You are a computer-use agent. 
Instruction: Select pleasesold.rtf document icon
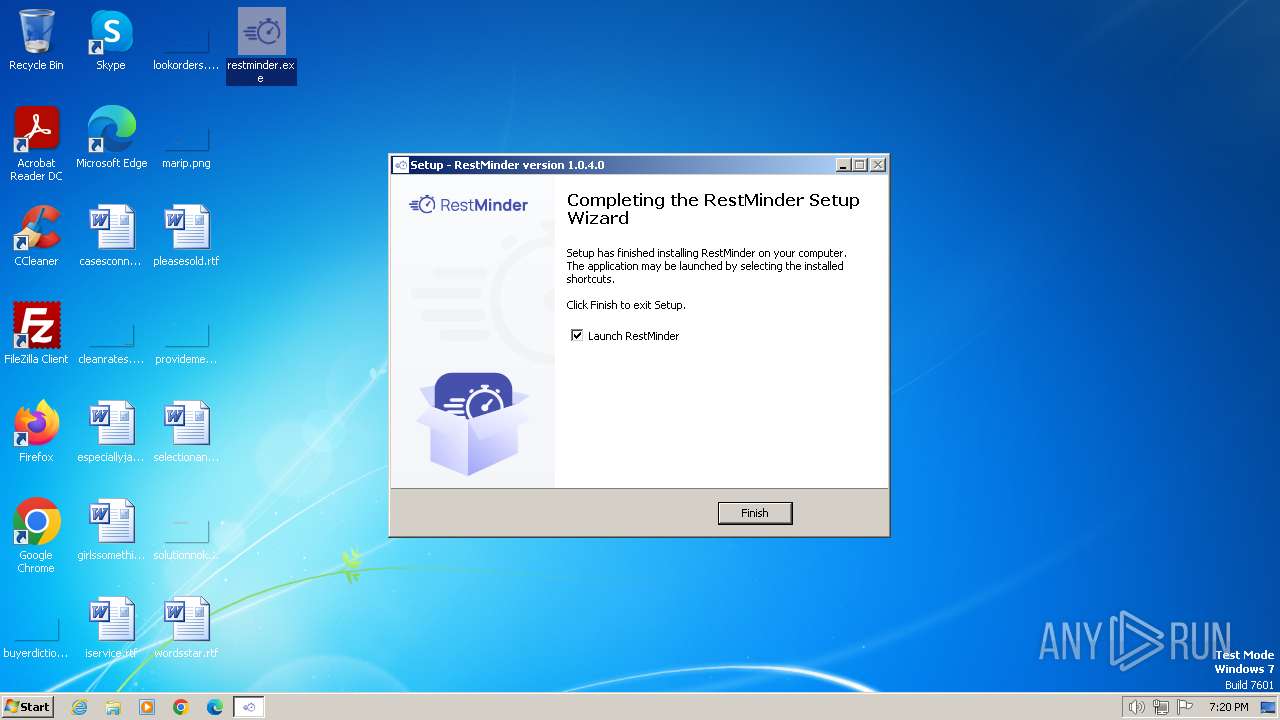[x=186, y=236]
